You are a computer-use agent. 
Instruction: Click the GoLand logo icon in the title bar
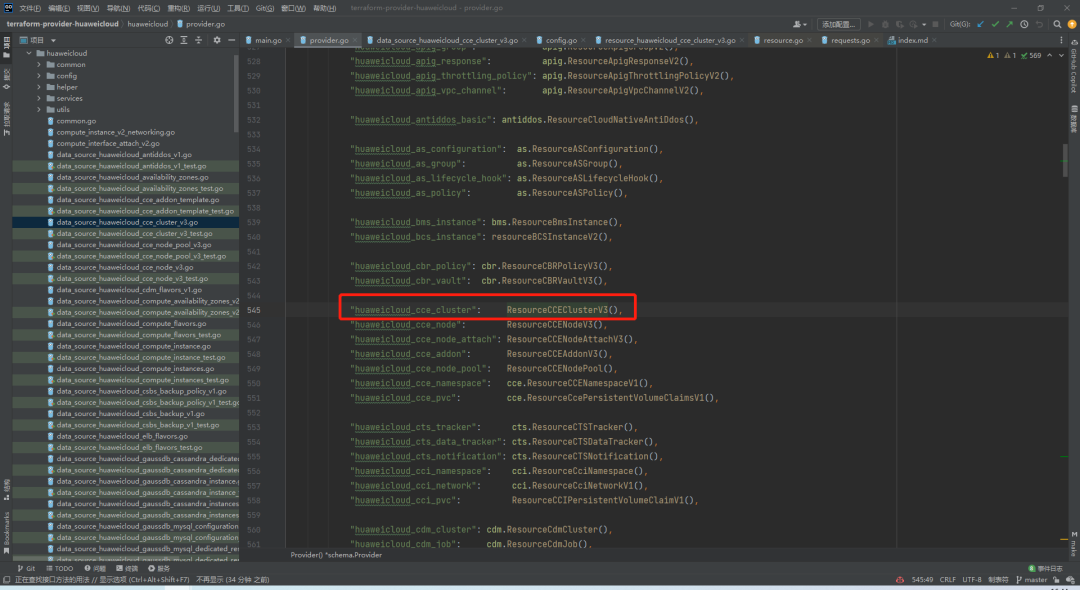coord(8,8)
